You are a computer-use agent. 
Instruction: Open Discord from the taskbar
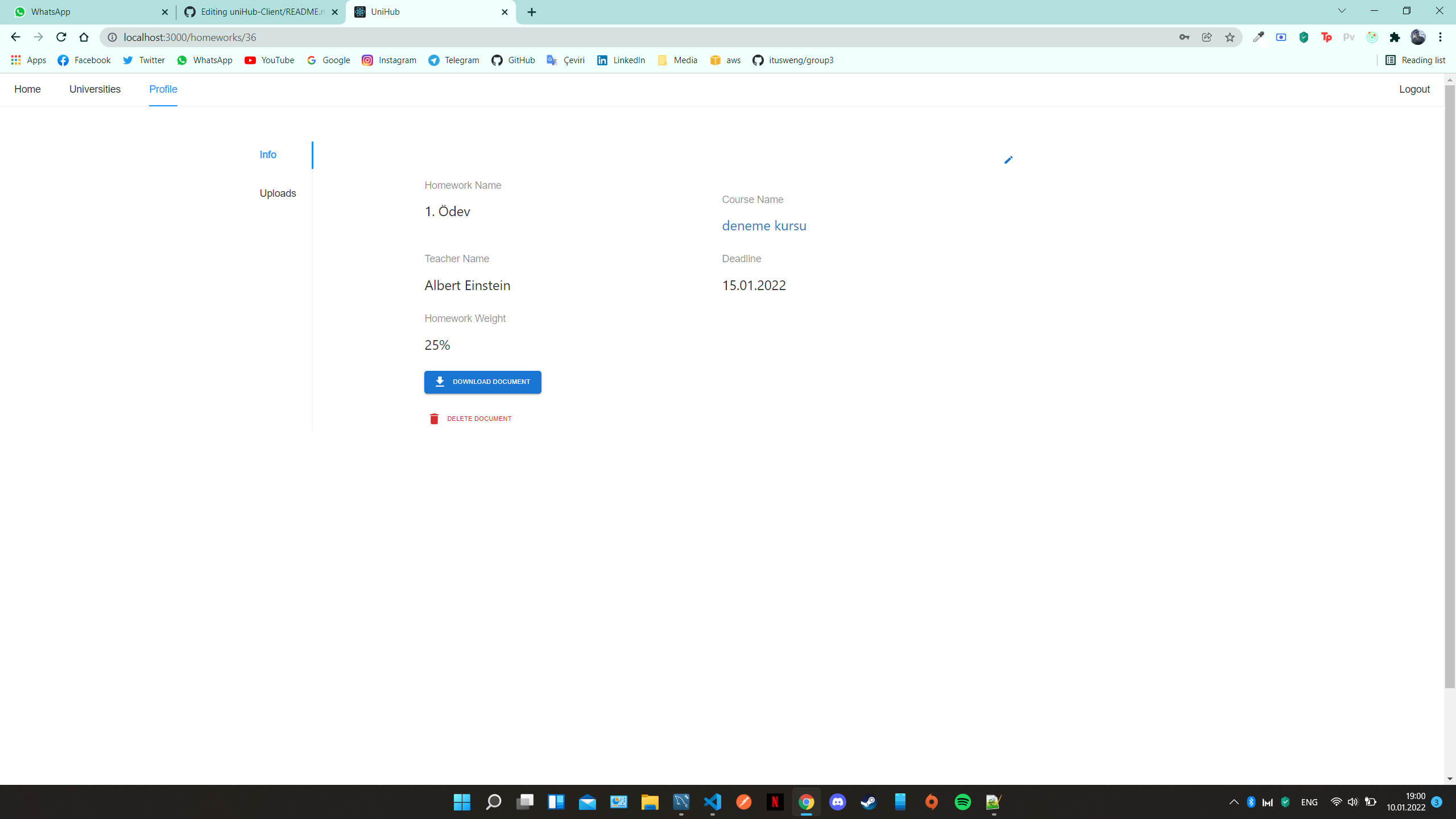[837, 802]
